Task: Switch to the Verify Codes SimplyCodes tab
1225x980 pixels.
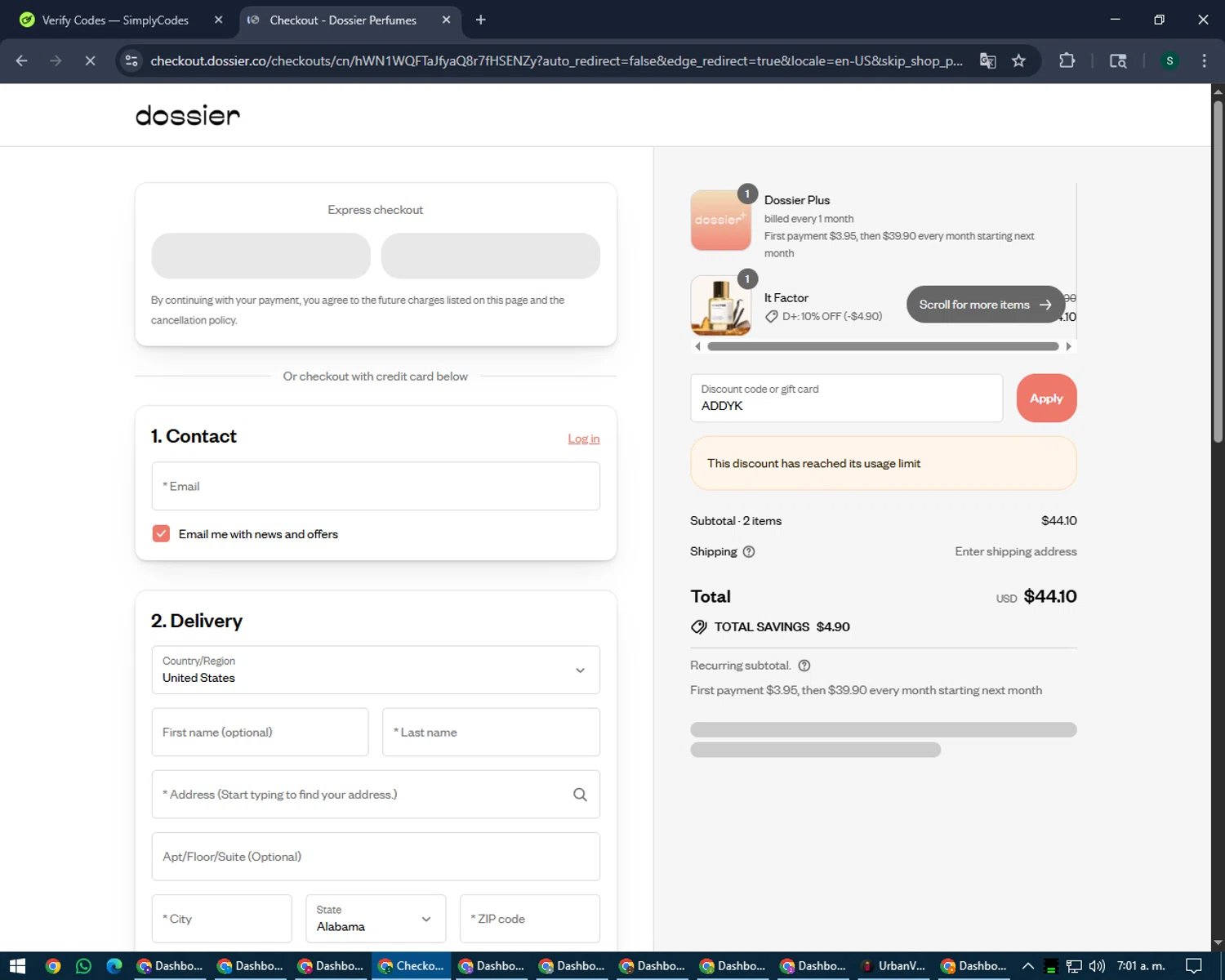Action: click(x=114, y=20)
